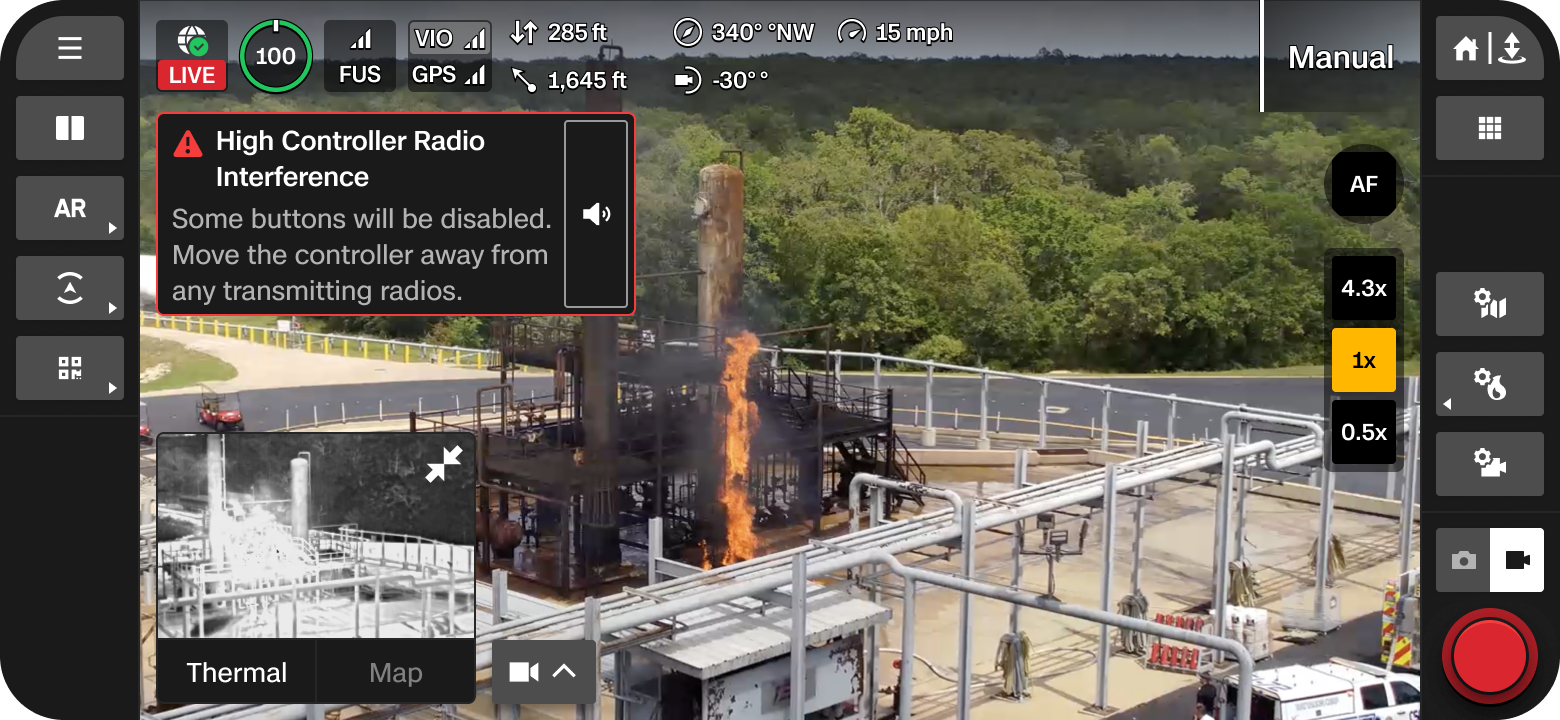Switch to the Map tab

[395, 671]
